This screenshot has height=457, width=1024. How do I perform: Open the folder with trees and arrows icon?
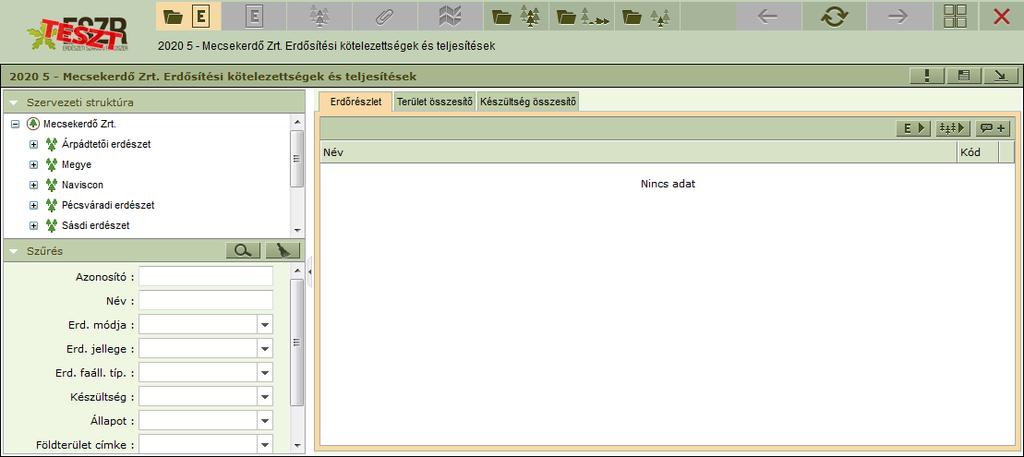coord(581,16)
